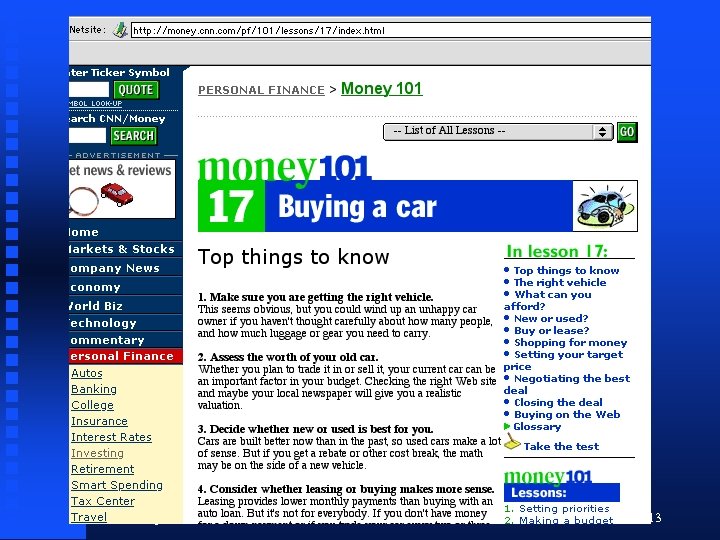Click the green arrow beside Glossary
Viewport: 720px width, 540px height.
[x=507, y=427]
